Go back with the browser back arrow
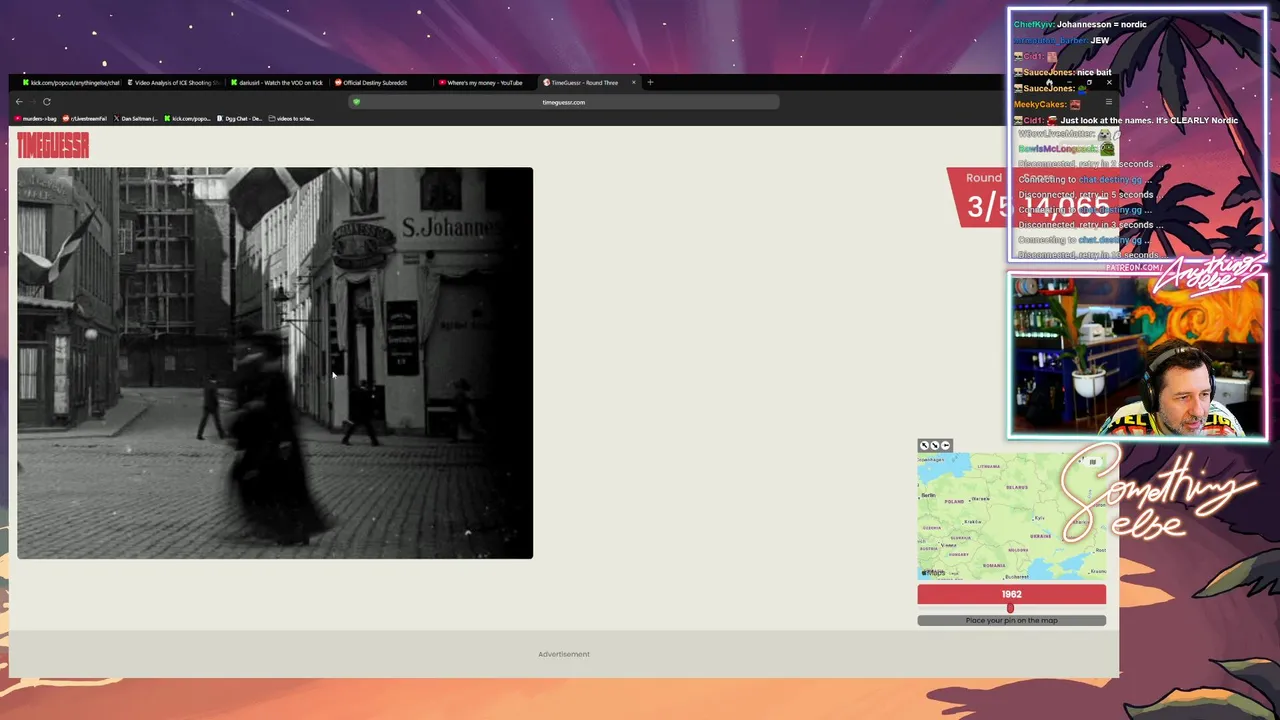Viewport: 1280px width, 720px height. (x=19, y=101)
